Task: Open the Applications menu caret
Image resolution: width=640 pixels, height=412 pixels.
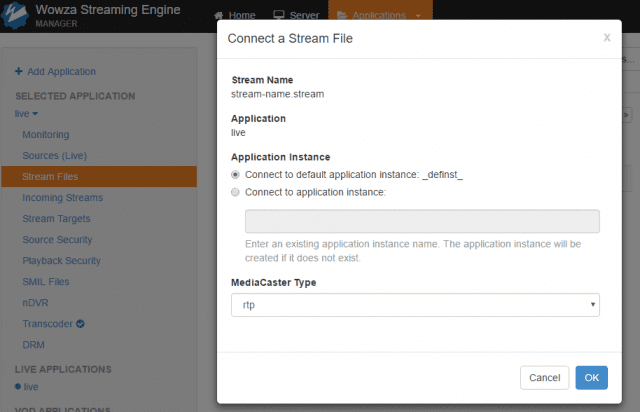Action: pos(418,16)
